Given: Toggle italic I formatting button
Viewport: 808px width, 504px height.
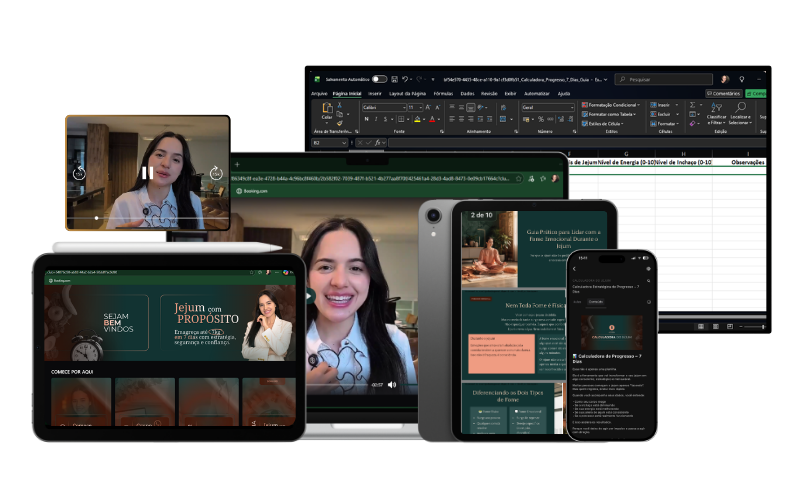Looking at the screenshot, I should pos(376,119).
